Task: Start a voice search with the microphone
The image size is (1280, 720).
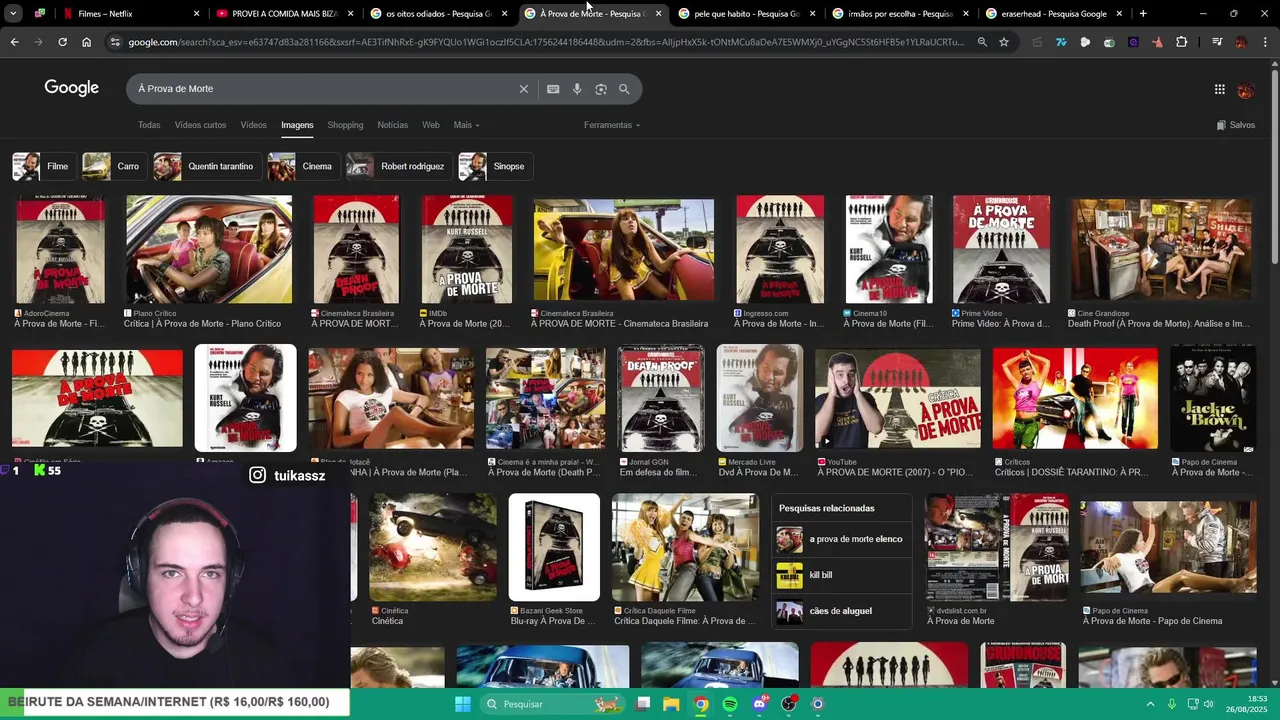Action: [577, 89]
